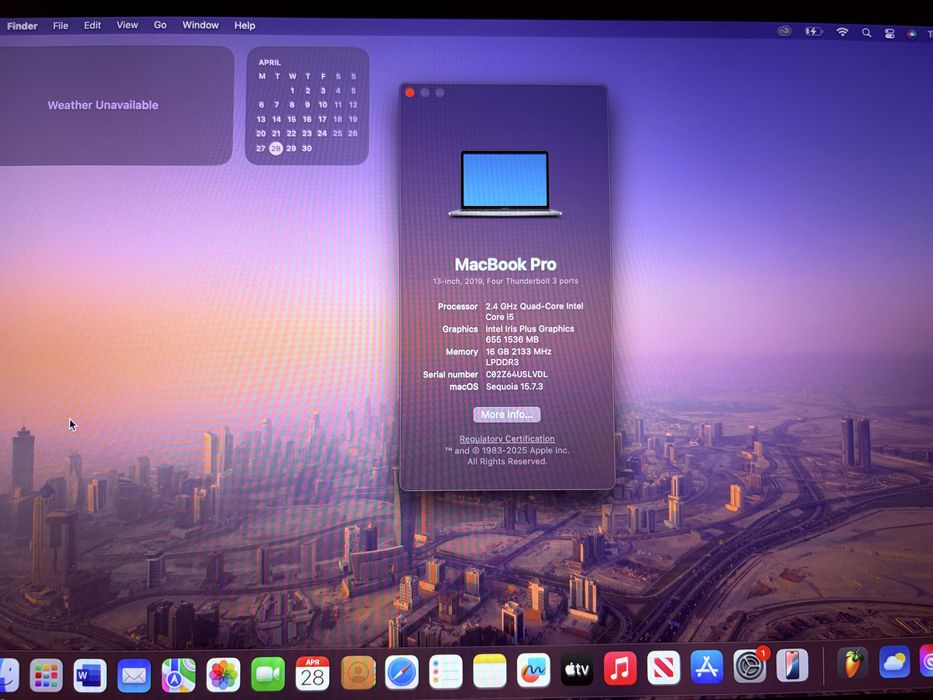Click the 2.4 GHz Quad-Core Intel processor value
This screenshot has width=933, height=700.
tap(534, 311)
